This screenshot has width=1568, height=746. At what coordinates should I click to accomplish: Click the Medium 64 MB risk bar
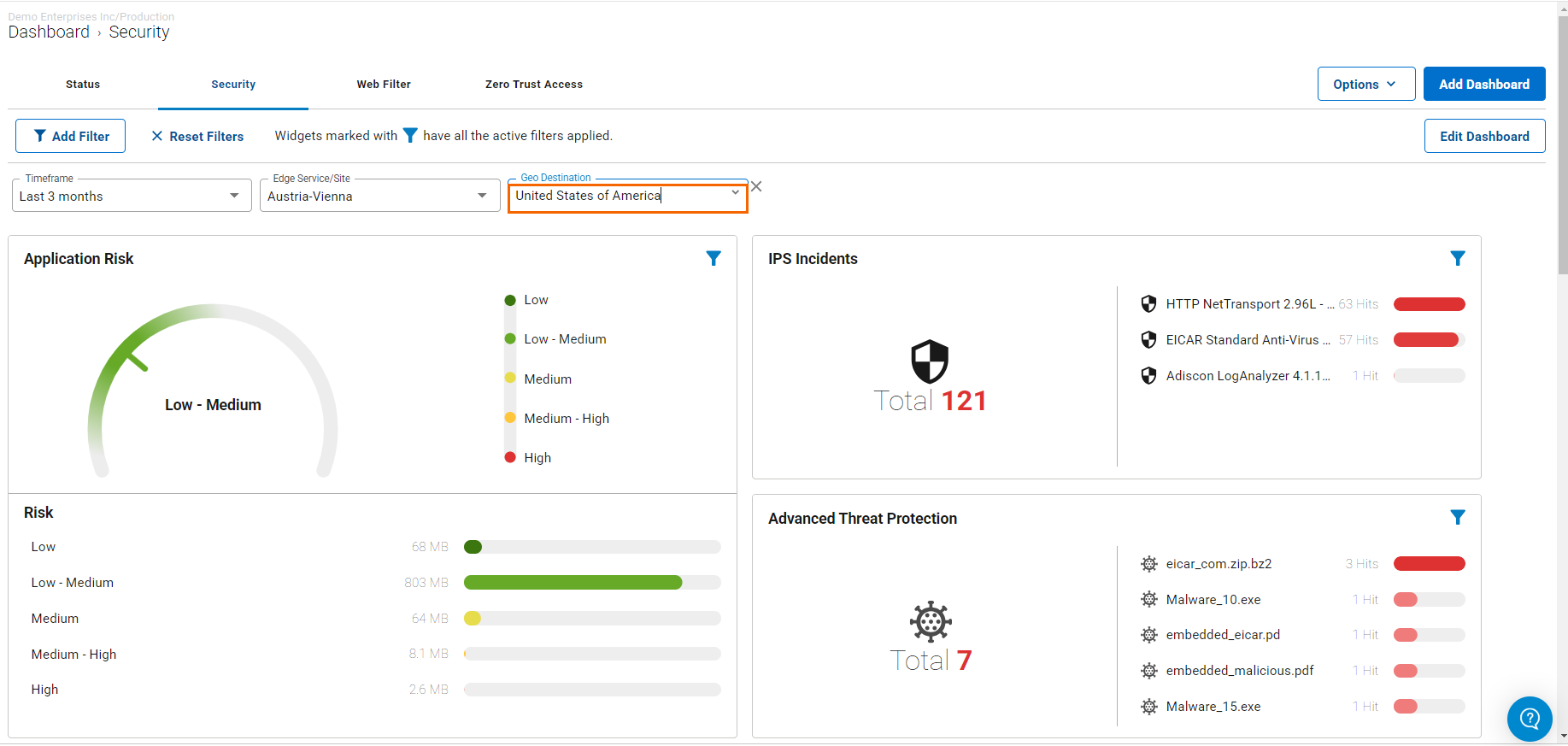point(592,618)
